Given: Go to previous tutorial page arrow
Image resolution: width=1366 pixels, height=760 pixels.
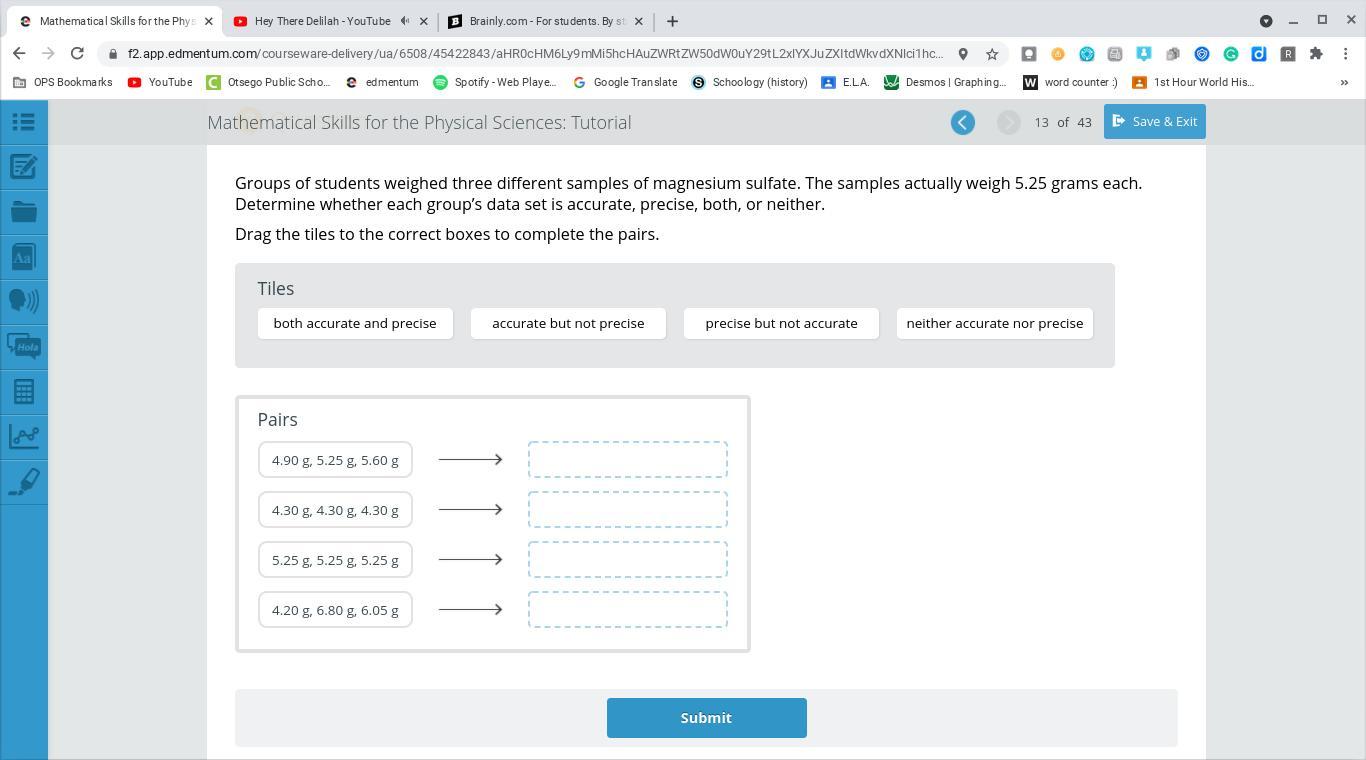Looking at the screenshot, I should pyautogui.click(x=963, y=122).
